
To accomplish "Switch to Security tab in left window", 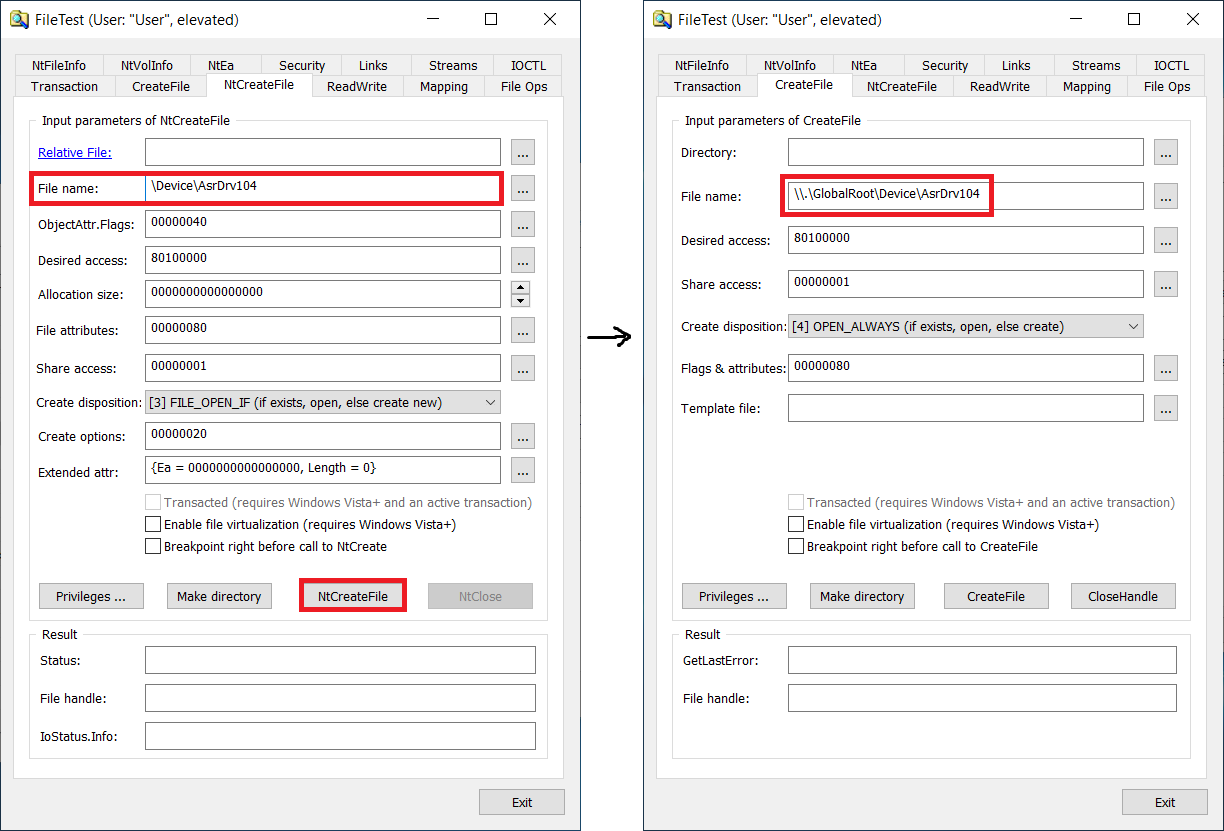I will [302, 65].
